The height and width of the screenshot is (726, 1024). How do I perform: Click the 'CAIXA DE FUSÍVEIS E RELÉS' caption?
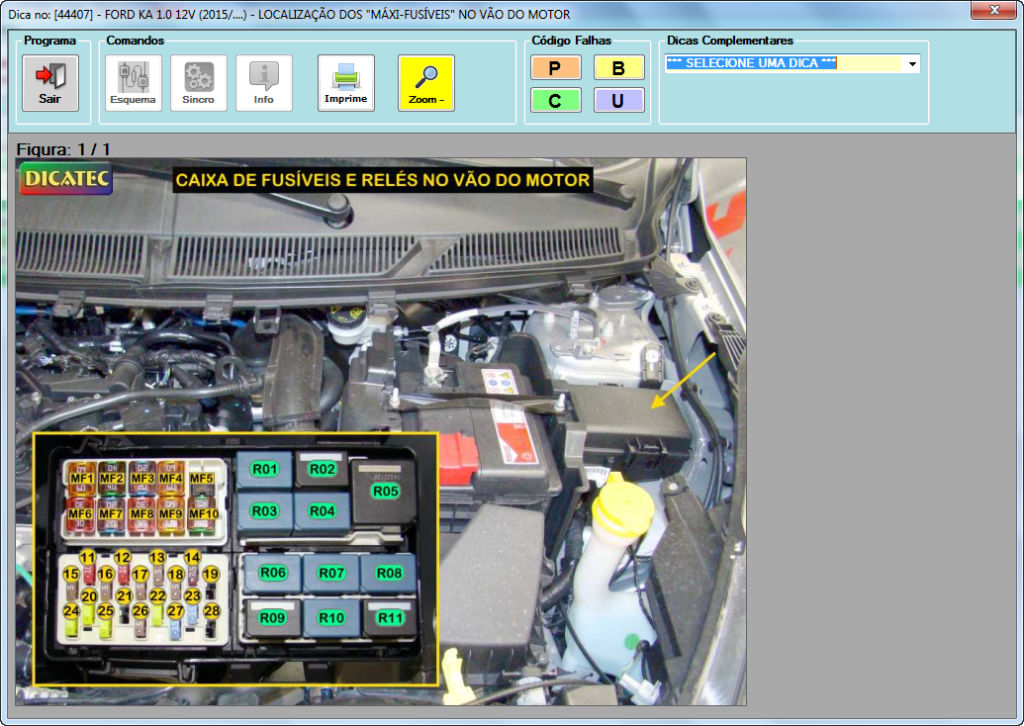[x=383, y=180]
